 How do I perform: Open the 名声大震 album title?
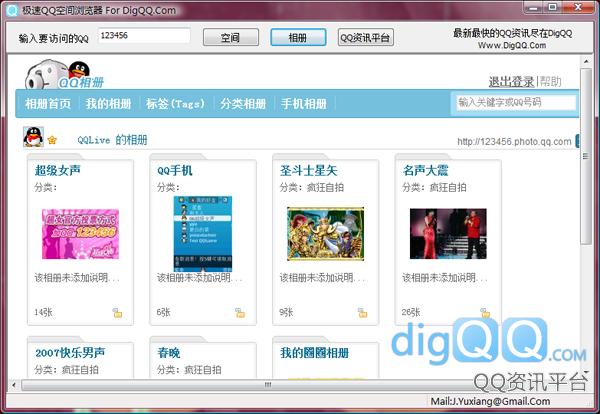[x=425, y=170]
